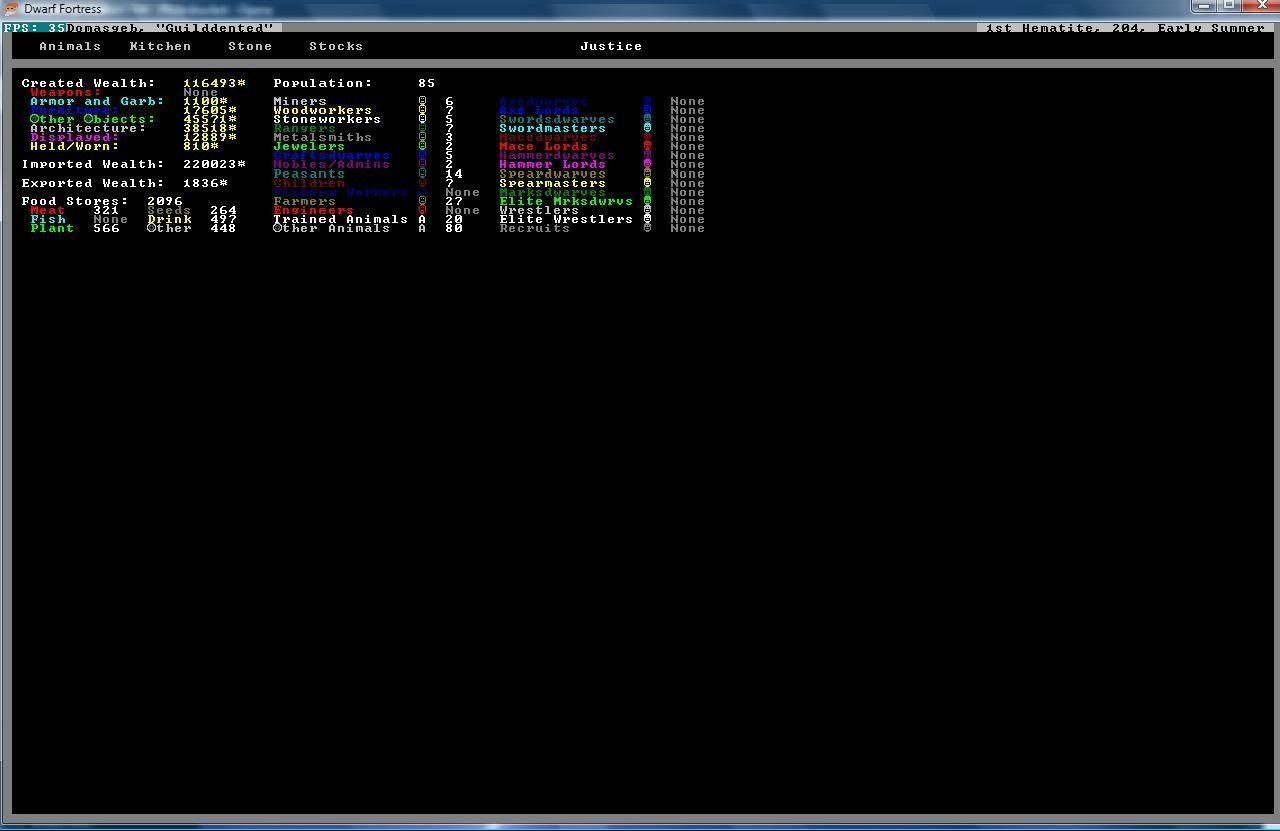Viewport: 1280px width, 831px height.
Task: Click the blue dwarf icon beside Axe Lords
Action: [x=647, y=110]
